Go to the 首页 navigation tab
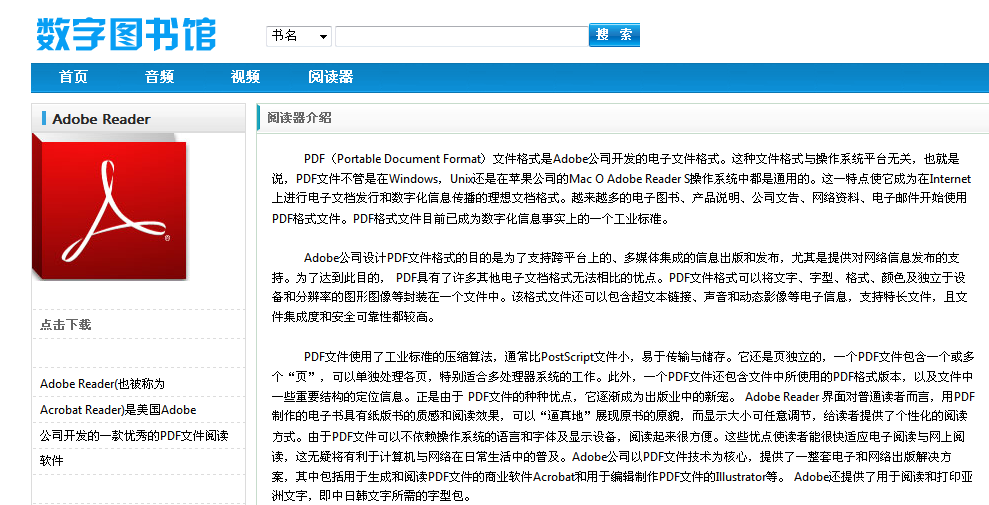Image resolution: width=989 pixels, height=505 pixels. click(73, 77)
